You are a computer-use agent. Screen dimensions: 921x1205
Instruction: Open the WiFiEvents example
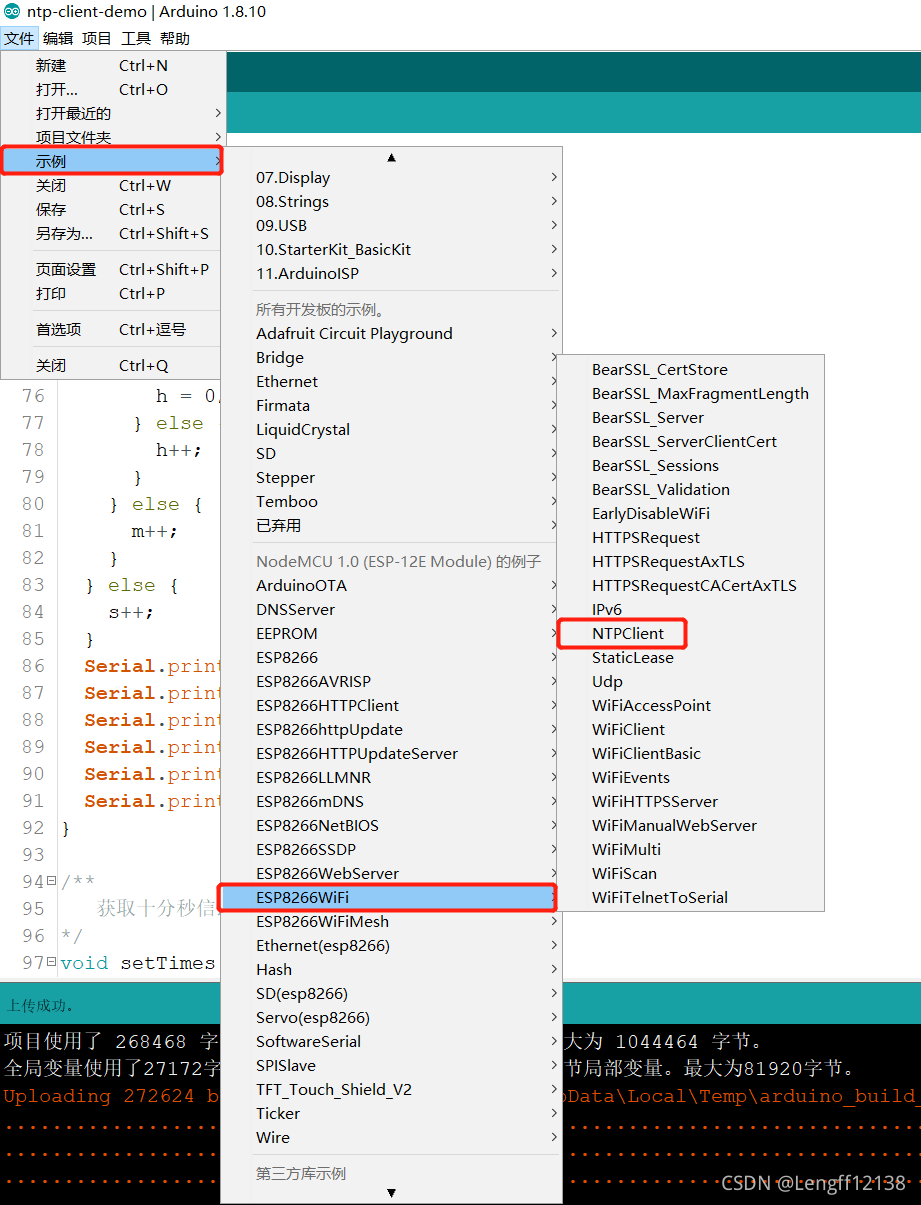click(x=690, y=777)
